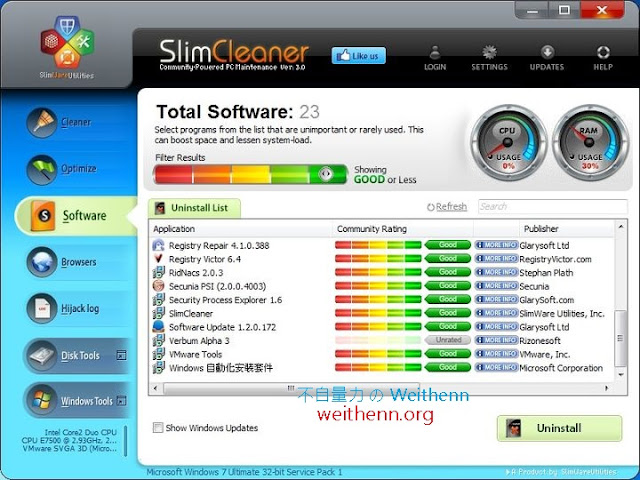Select VMware Tools icon

click(x=158, y=354)
